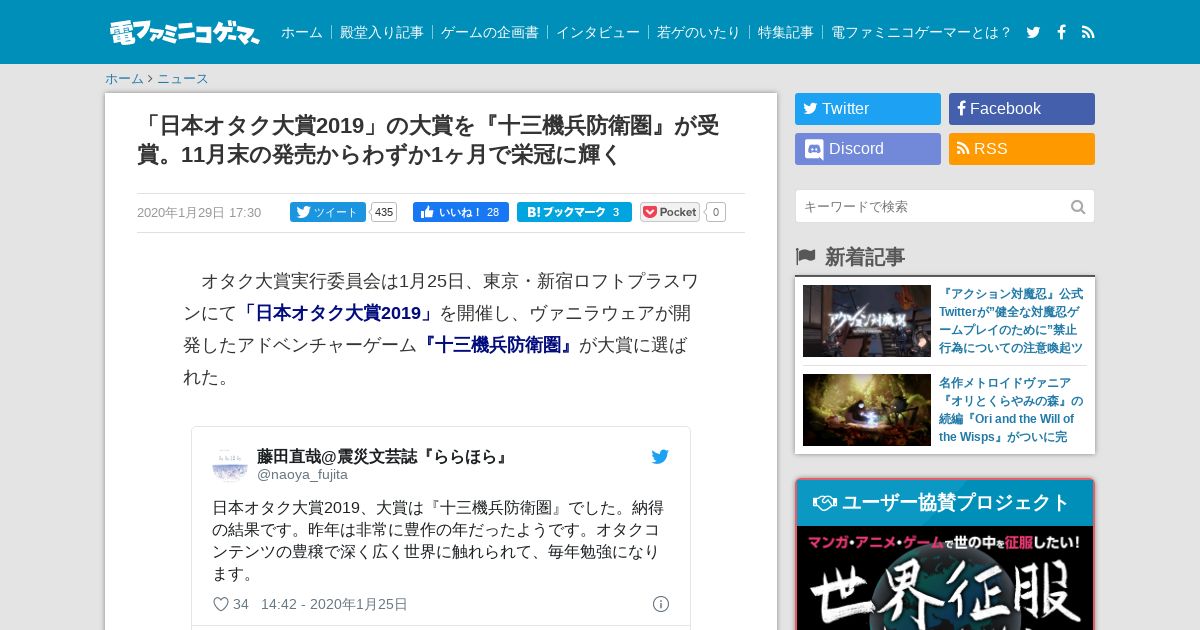Click the 電ファミニコゲーマー site logo
The height and width of the screenshot is (630, 1200).
pos(185,32)
